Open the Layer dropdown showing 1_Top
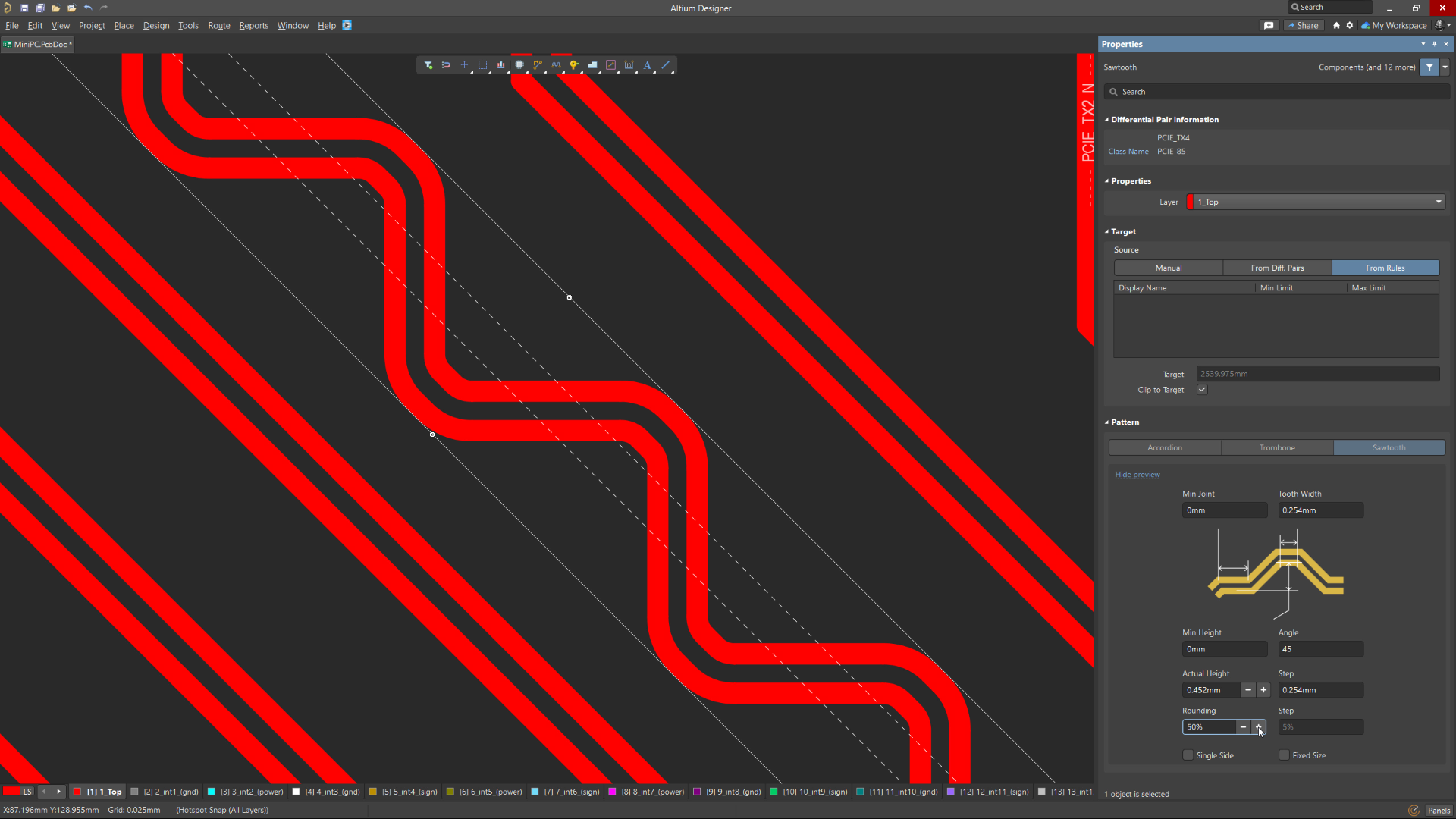Viewport: 1456px width, 819px height. [1437, 202]
